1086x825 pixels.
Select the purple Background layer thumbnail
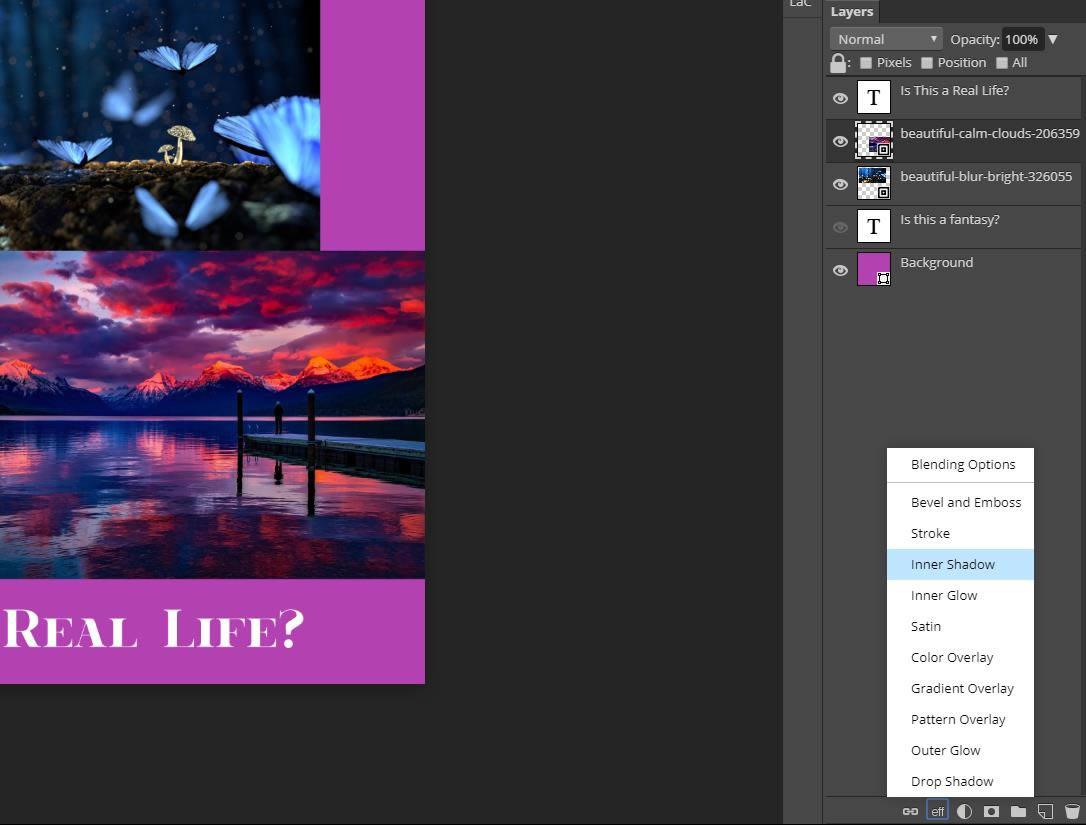pos(873,269)
